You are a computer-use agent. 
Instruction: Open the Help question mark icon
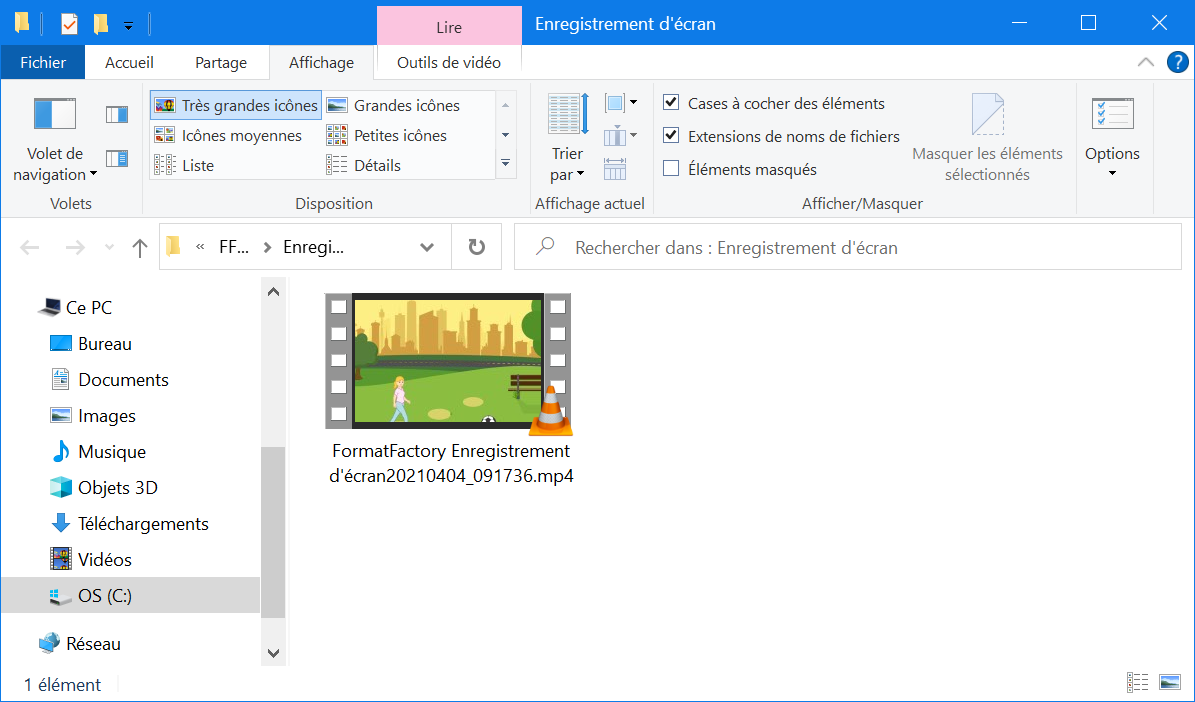tap(1177, 63)
